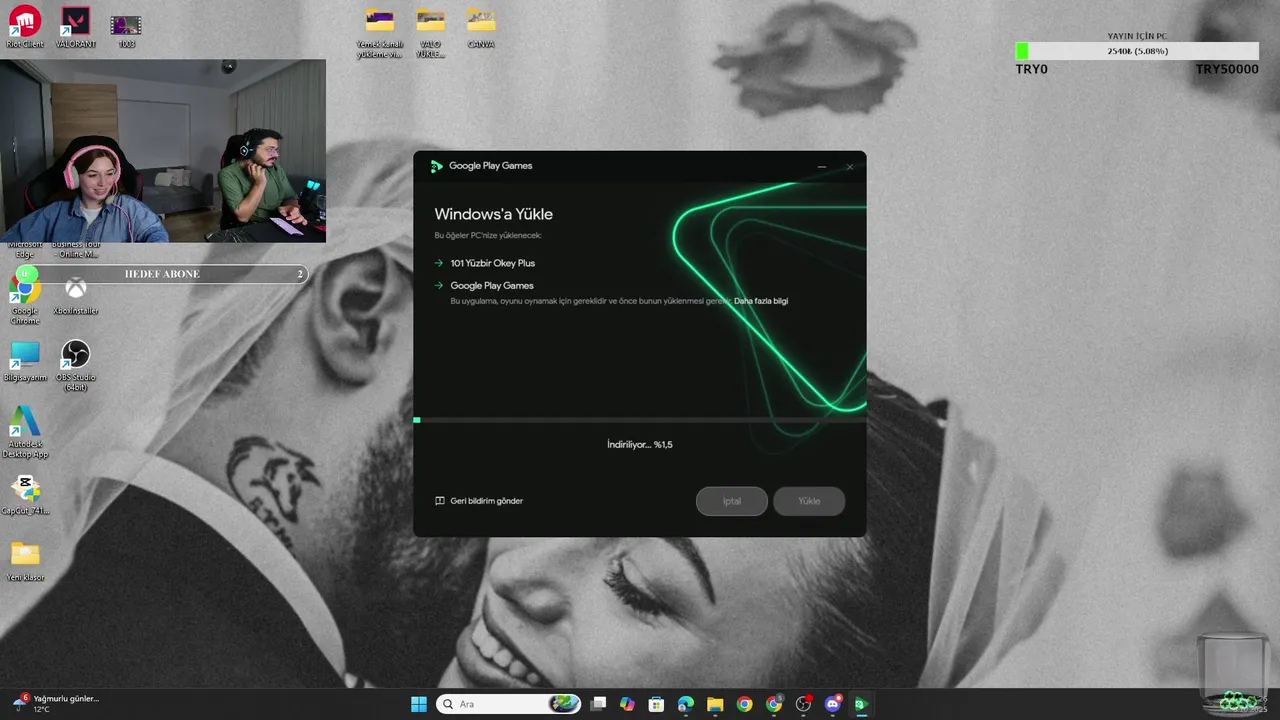Click the YAYIN İÇİN PC donation progress bar
1280x720 pixels.
click(1137, 51)
